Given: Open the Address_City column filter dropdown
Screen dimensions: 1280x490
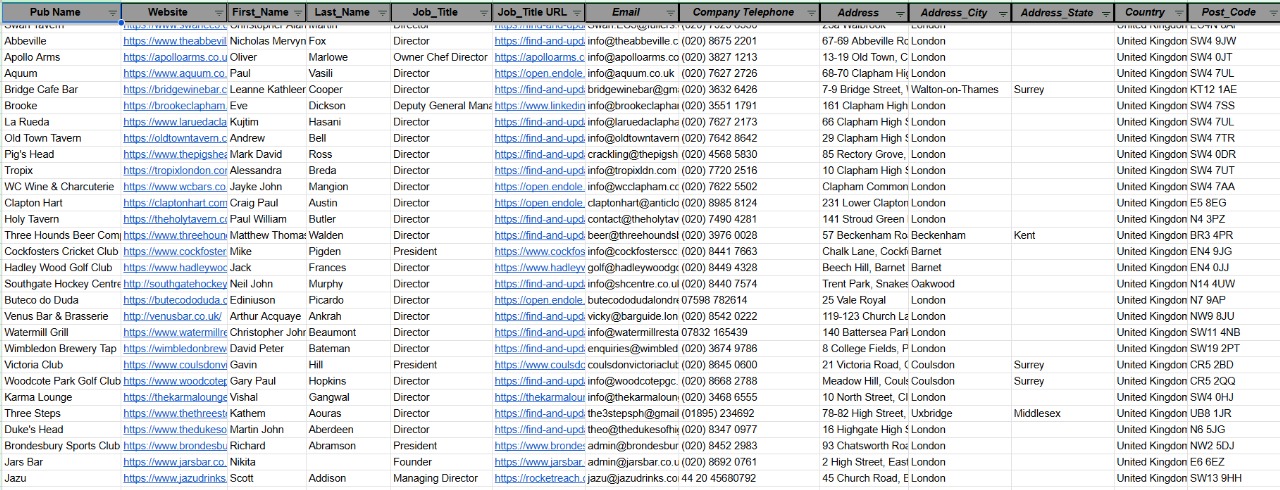Looking at the screenshot, I should [x=1002, y=13].
